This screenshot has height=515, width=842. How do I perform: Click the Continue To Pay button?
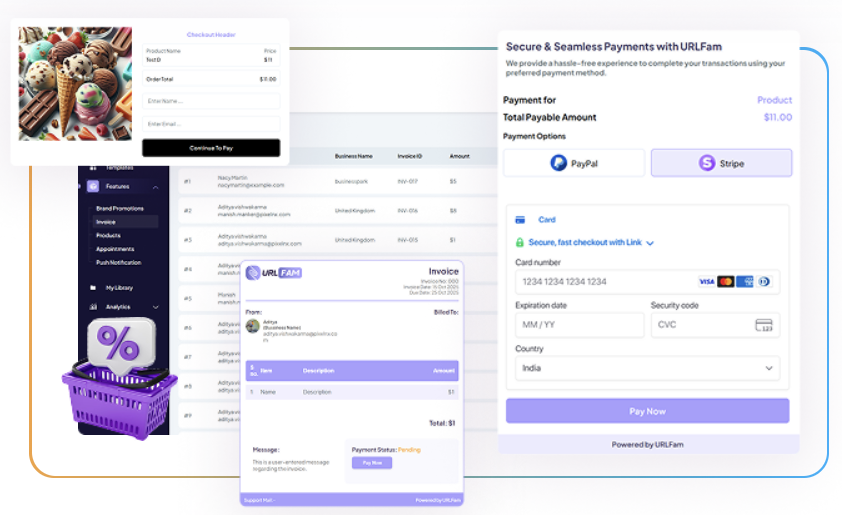pos(211,148)
